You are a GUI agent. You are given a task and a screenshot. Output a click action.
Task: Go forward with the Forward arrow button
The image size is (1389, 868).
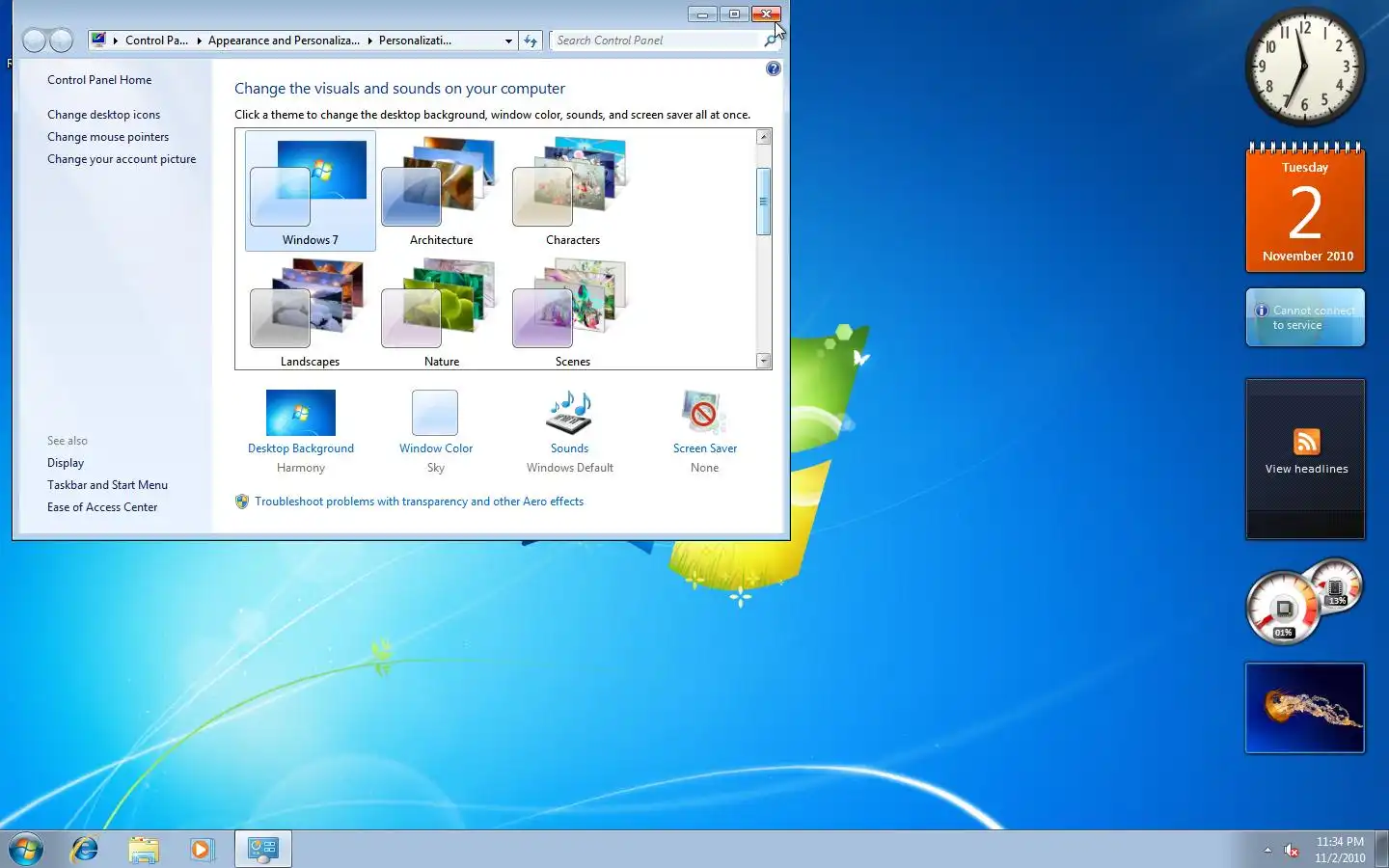click(61, 41)
